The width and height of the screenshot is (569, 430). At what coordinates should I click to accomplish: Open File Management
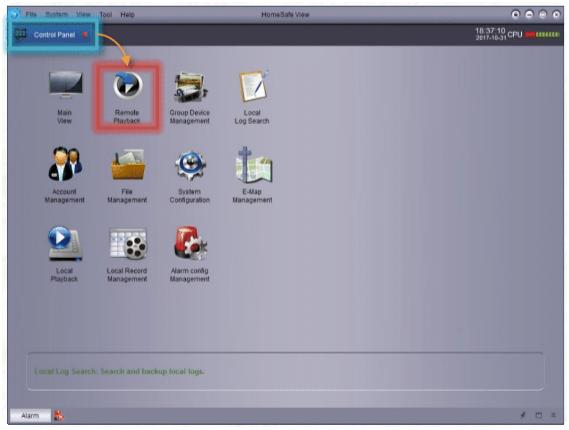(x=127, y=165)
